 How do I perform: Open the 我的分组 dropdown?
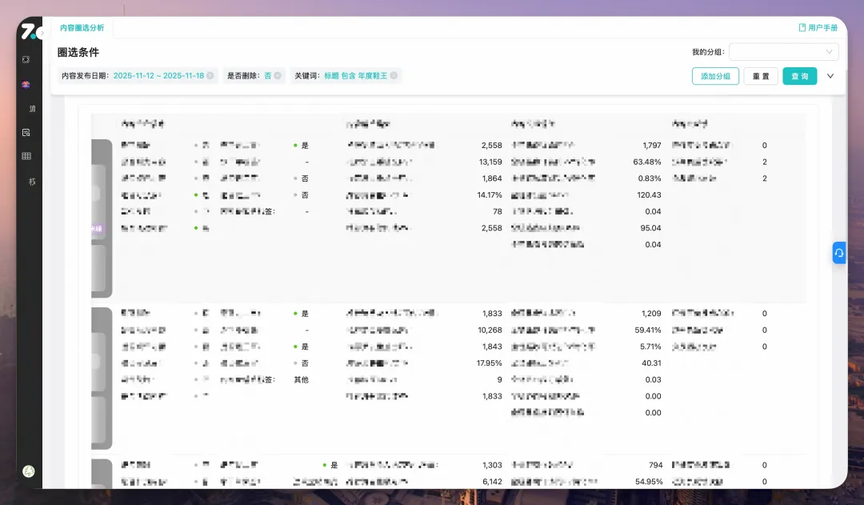784,52
